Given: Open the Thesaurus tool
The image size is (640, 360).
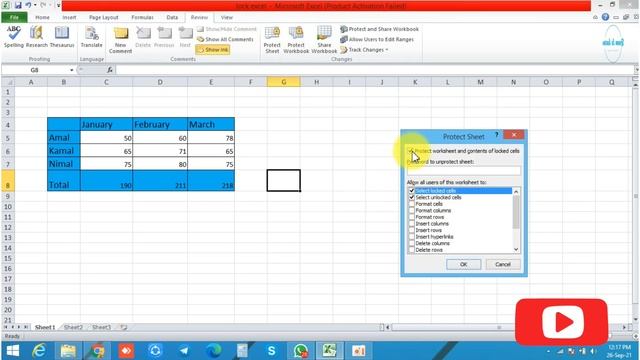Looking at the screenshot, I should 62,37.
